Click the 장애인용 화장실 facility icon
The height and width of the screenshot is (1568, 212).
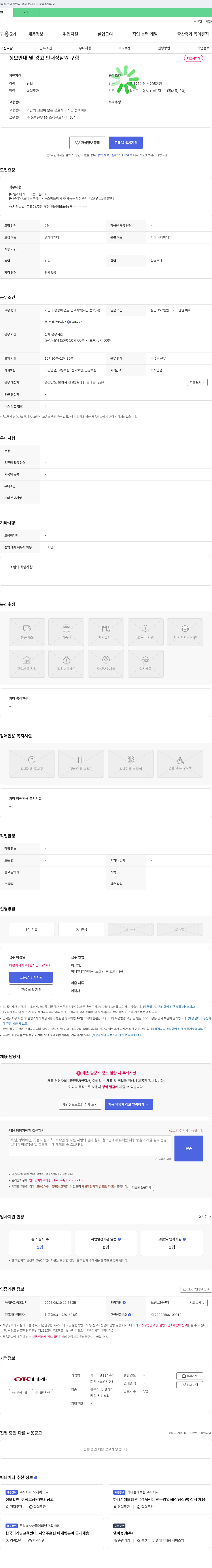(x=131, y=764)
